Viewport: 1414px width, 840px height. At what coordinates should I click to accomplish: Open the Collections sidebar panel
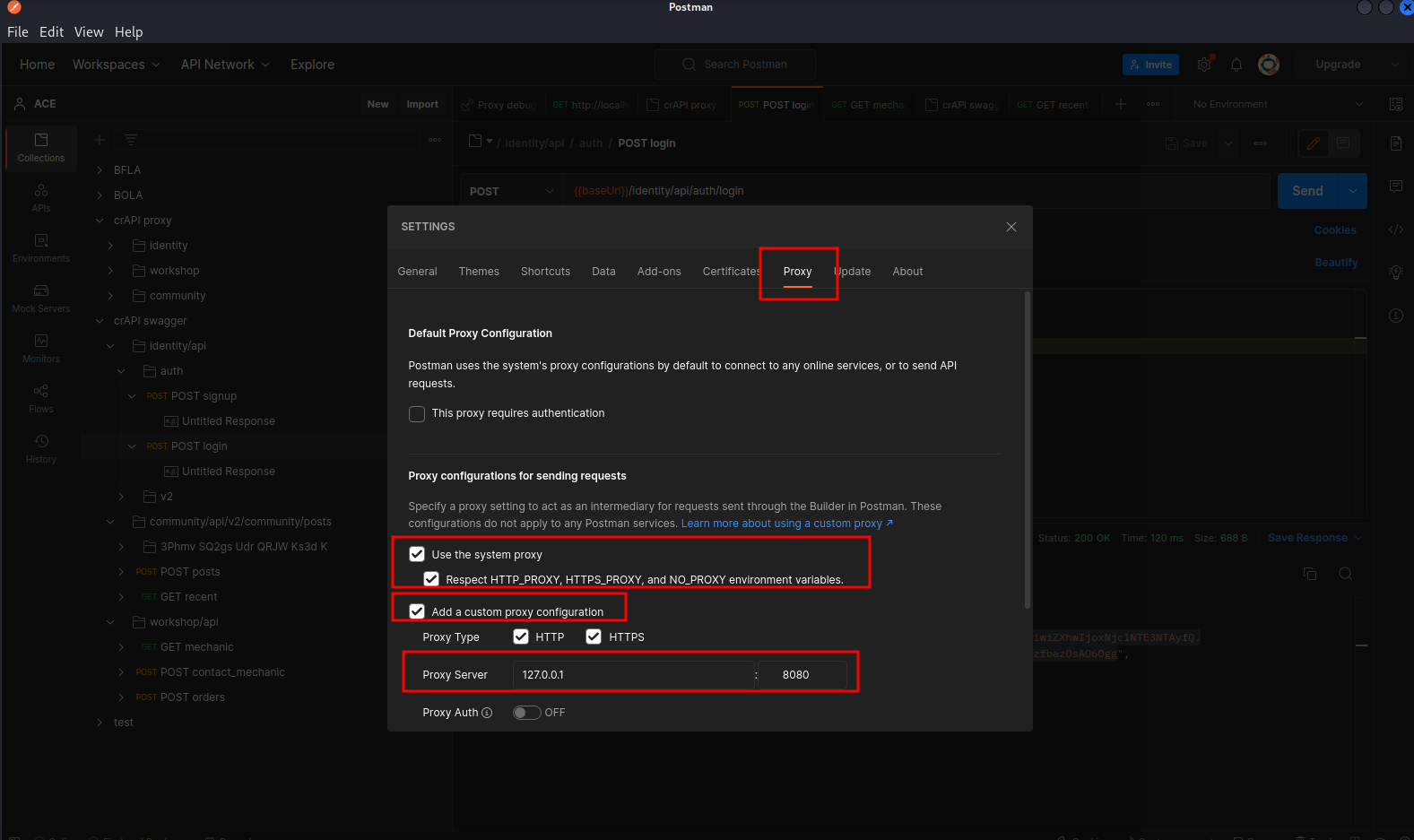click(41, 148)
